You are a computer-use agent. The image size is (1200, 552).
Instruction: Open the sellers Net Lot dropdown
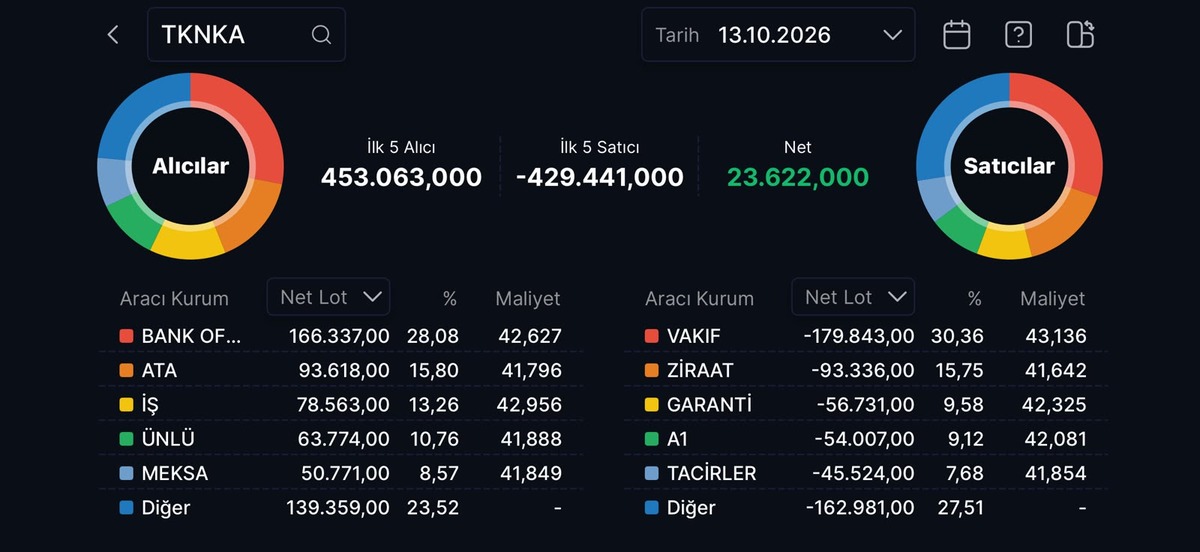(x=853, y=297)
